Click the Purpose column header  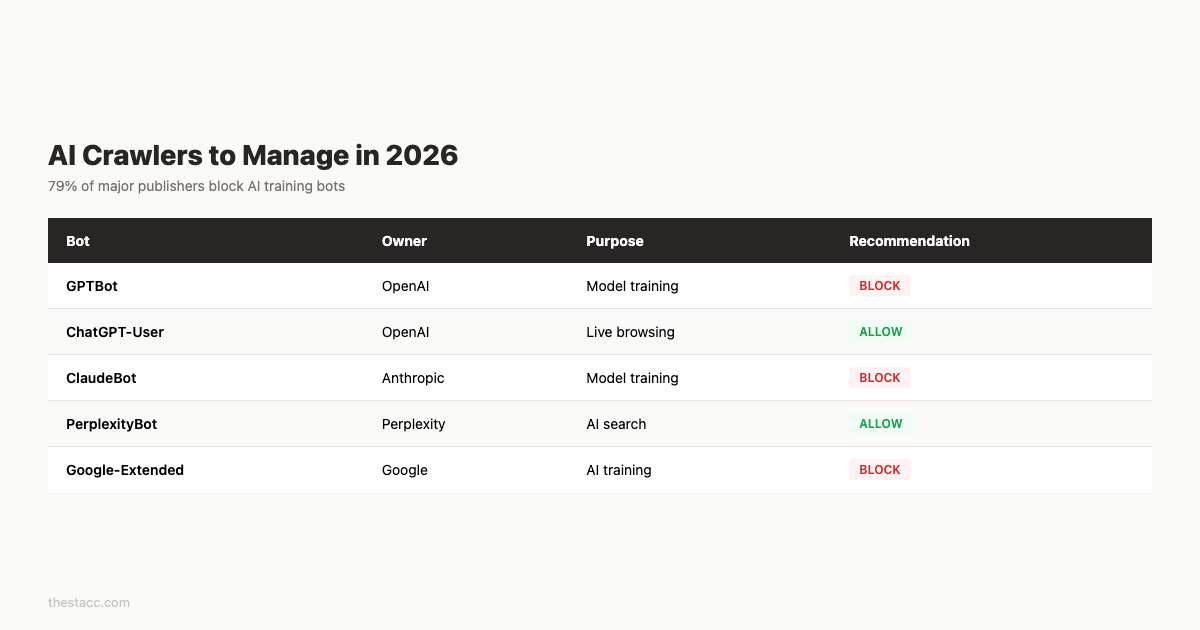click(x=615, y=241)
